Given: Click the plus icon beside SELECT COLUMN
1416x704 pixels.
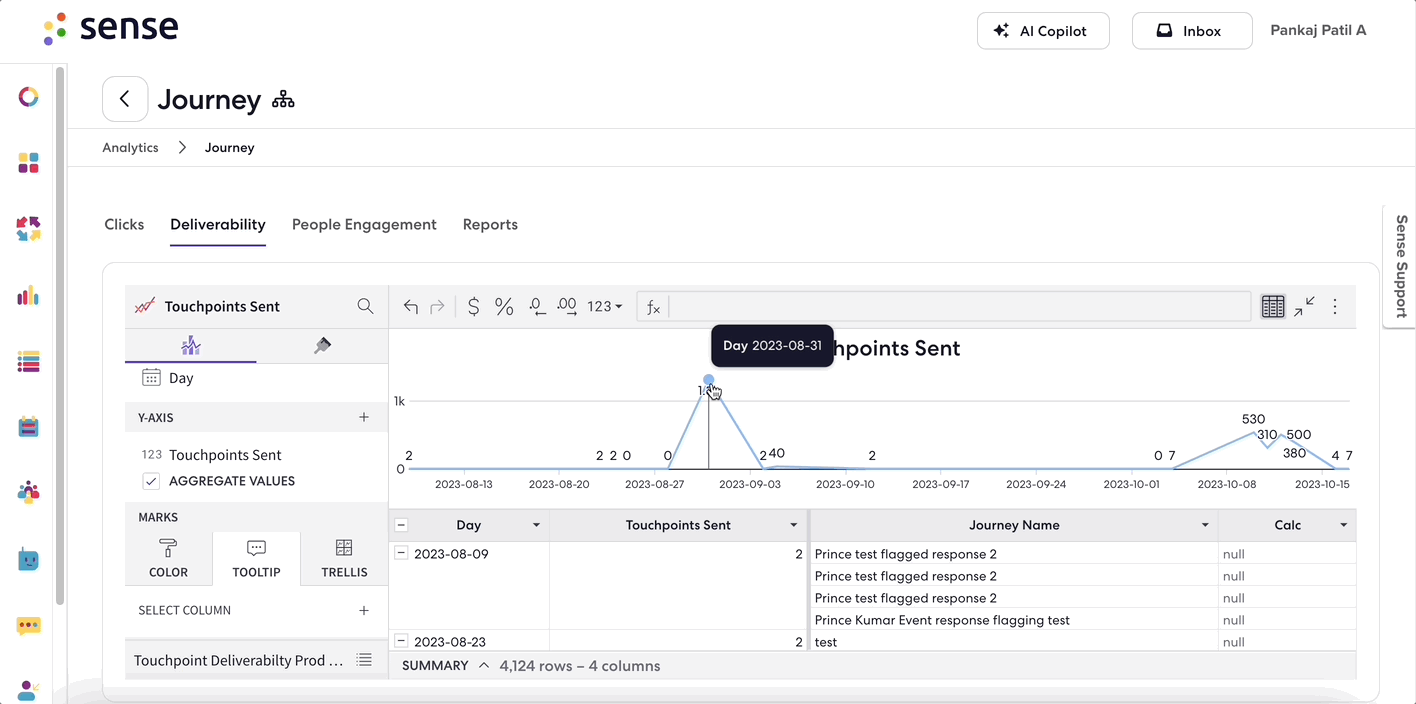Looking at the screenshot, I should 364,610.
